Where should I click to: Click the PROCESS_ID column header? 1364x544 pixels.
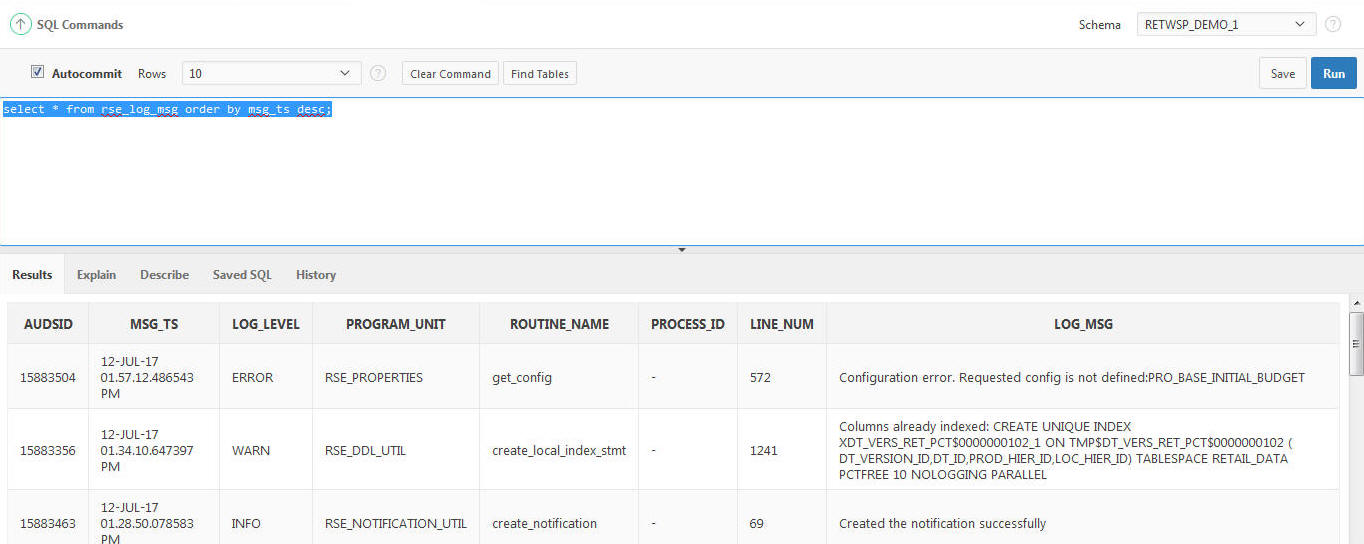(x=688, y=324)
